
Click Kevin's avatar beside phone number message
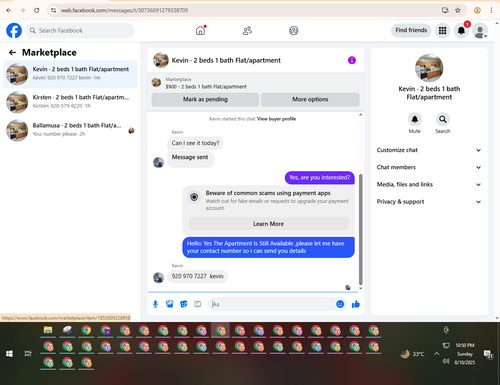click(158, 277)
